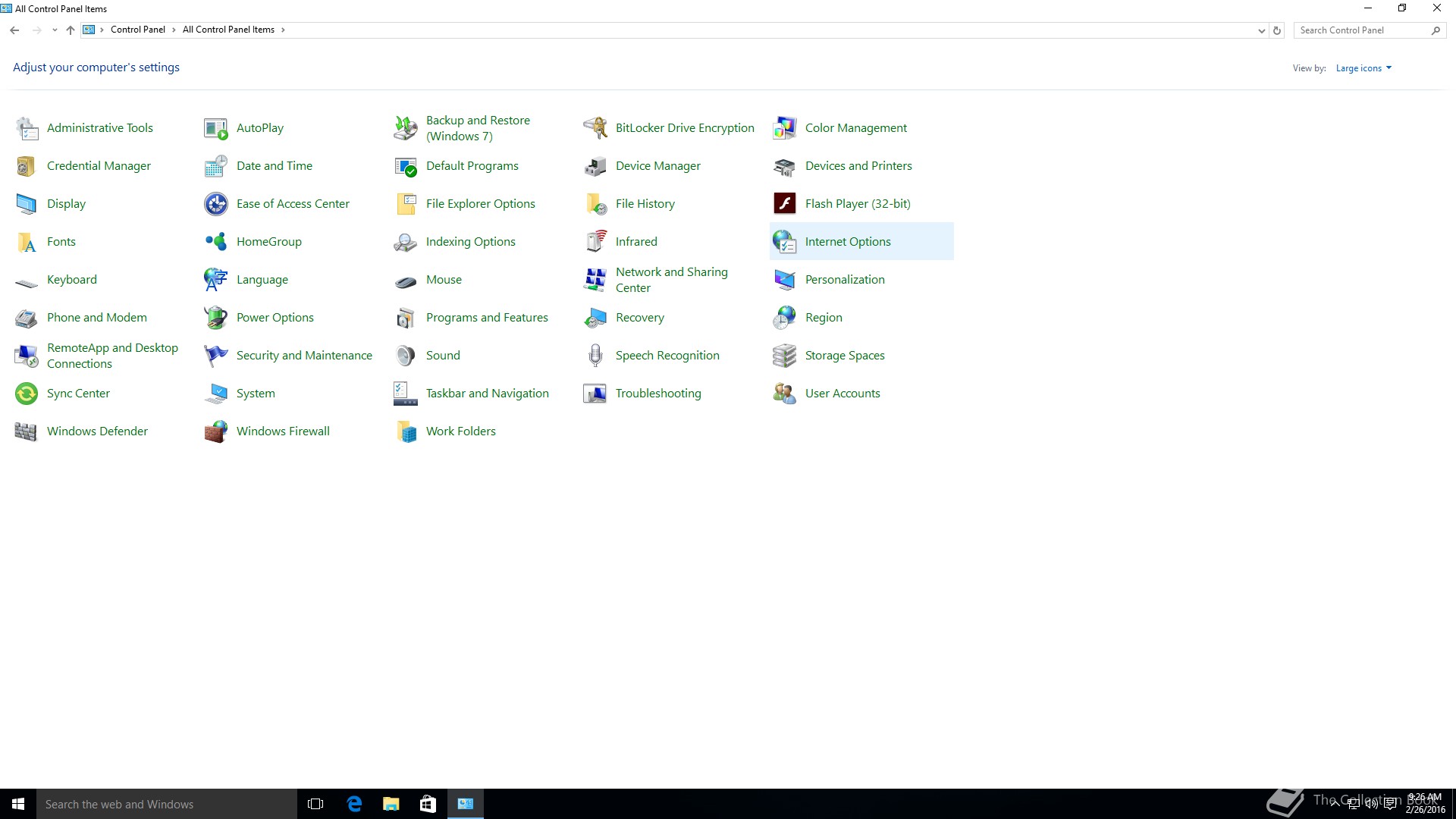Screen dimensions: 1456x819
Task: Go up one level with Up arrow
Action: (x=71, y=30)
